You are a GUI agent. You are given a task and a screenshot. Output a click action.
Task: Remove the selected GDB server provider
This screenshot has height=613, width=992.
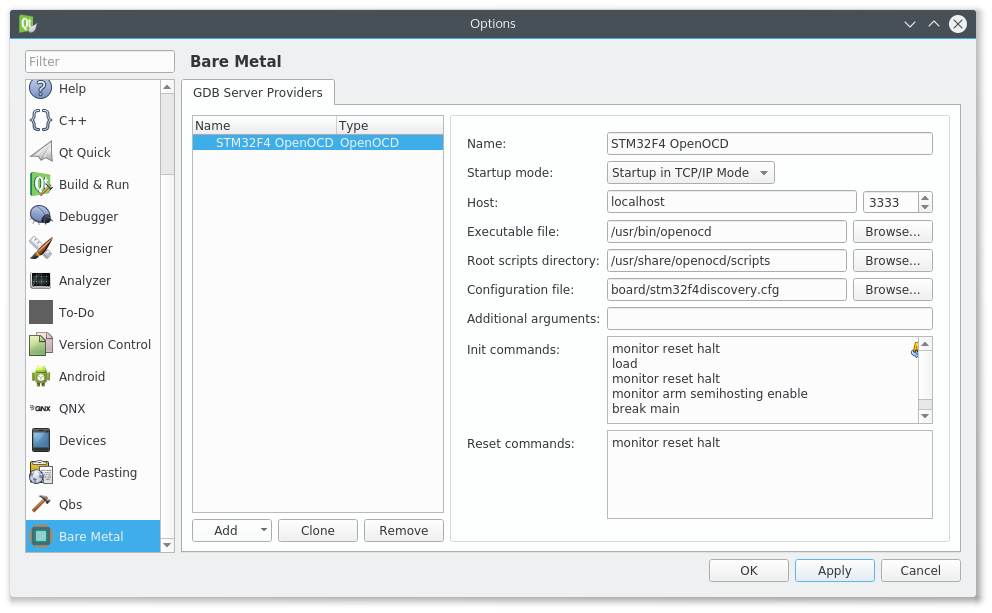(404, 530)
